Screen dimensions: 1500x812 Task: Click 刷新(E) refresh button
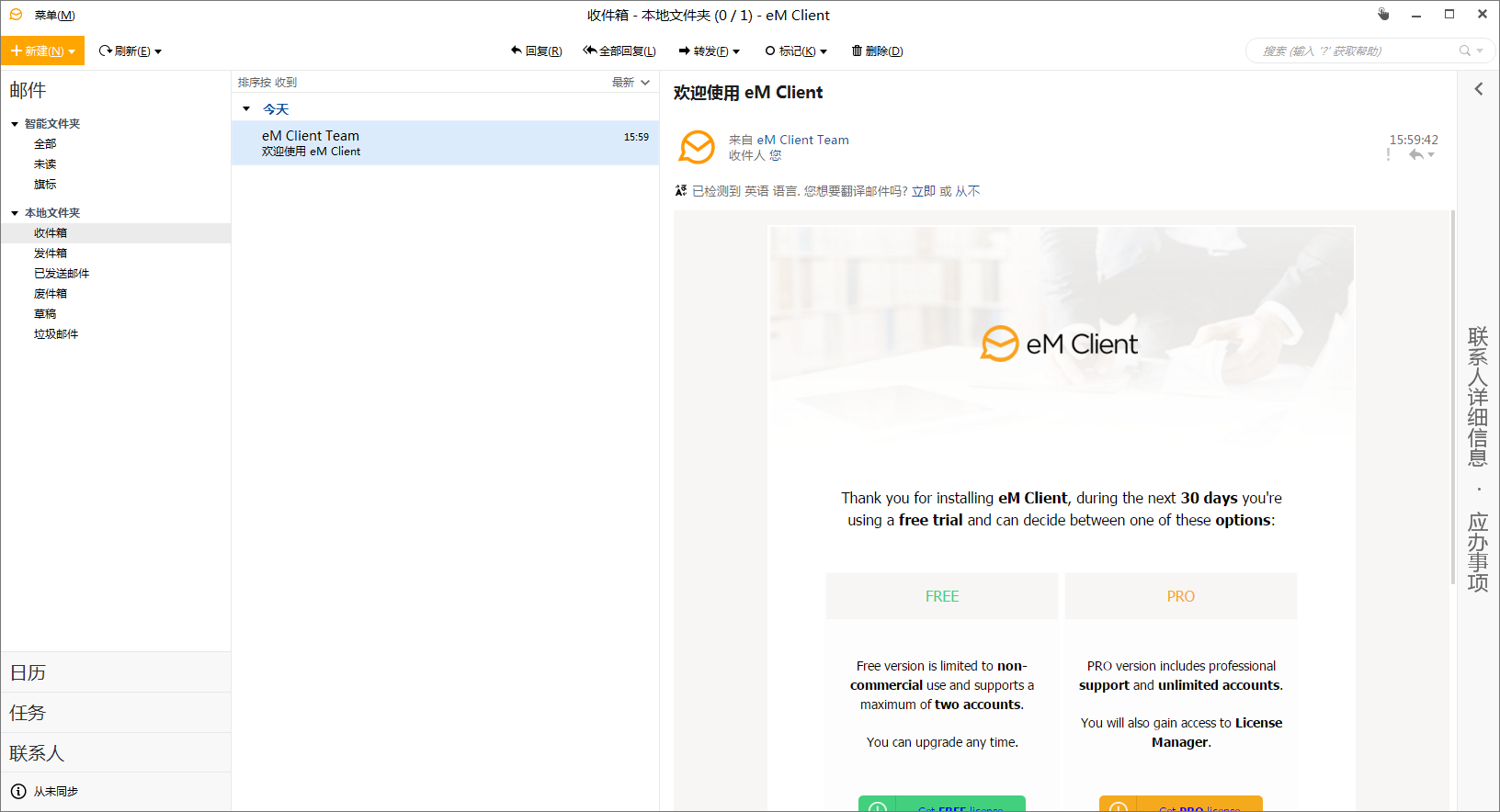(x=125, y=51)
